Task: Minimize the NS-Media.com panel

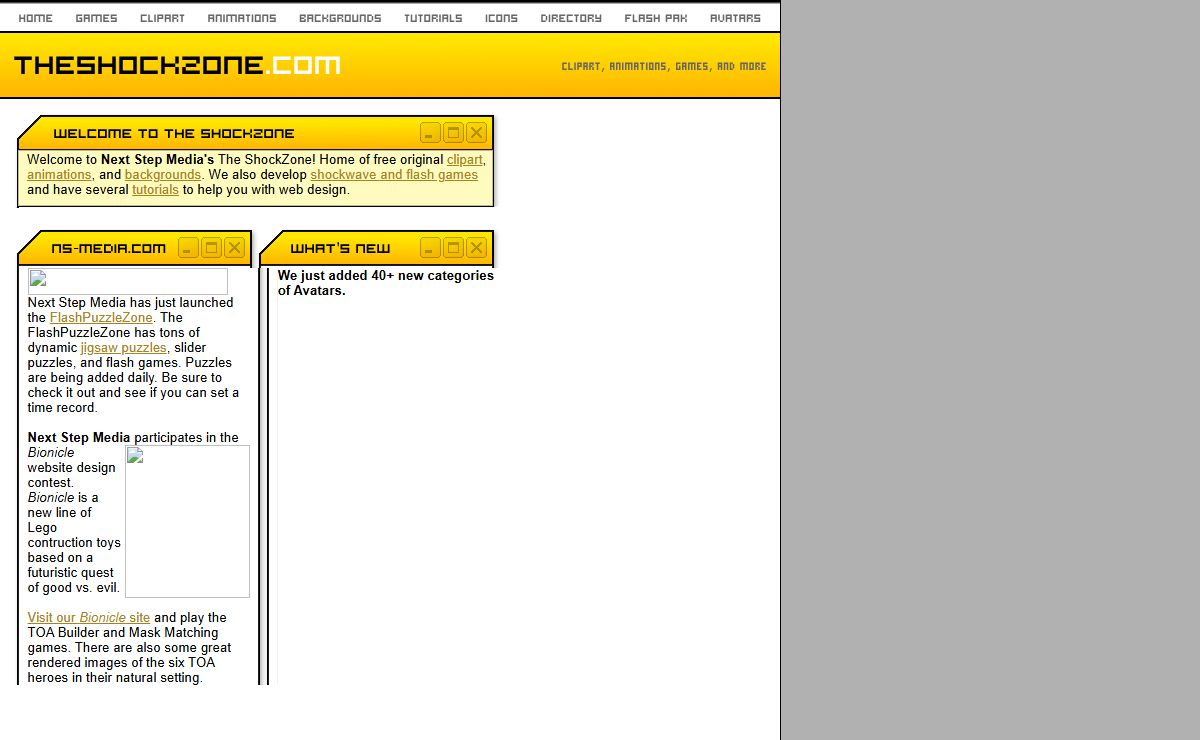Action: pyautogui.click(x=188, y=248)
